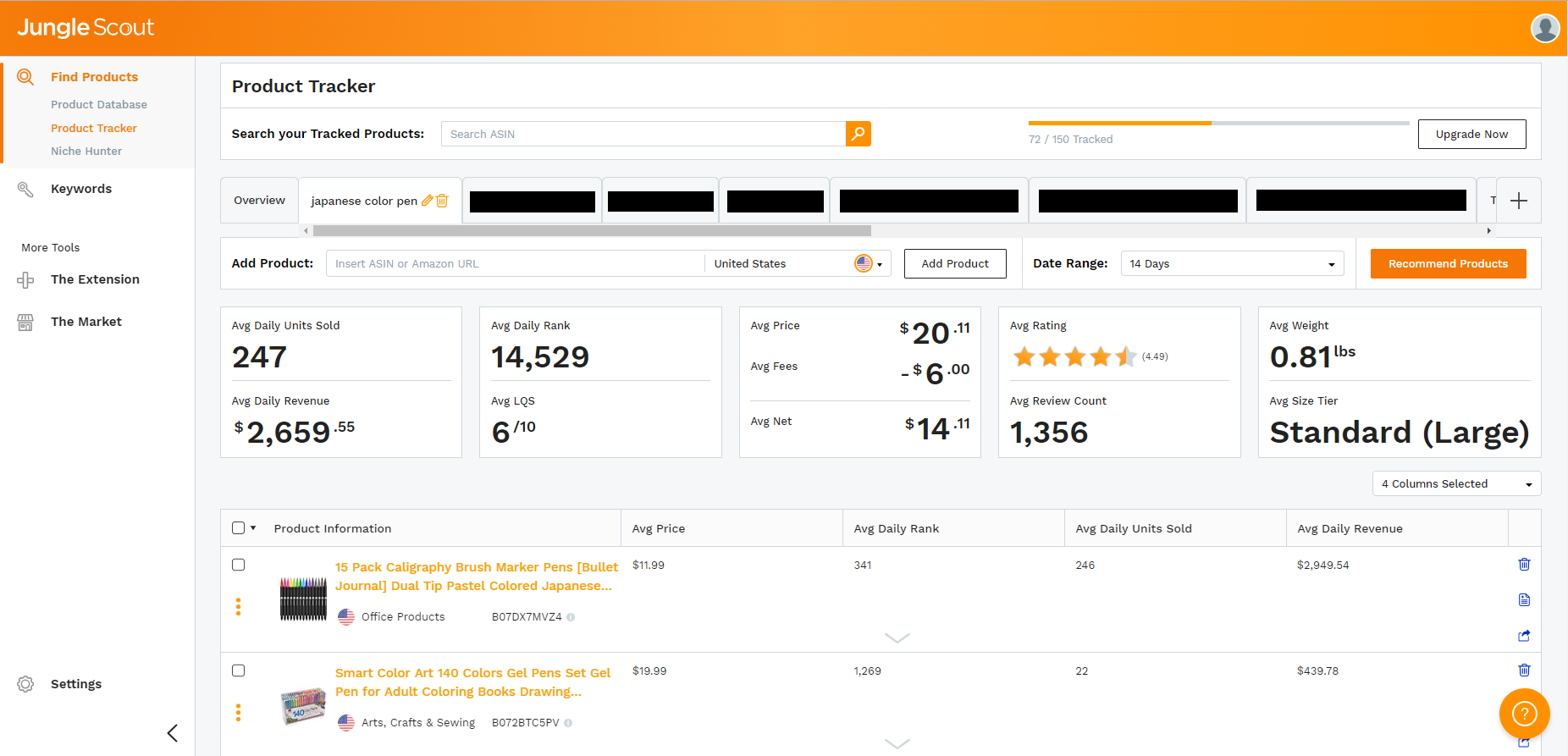This screenshot has height=756, width=1568.
Task: Open Niche Hunter in the sidebar
Action: click(x=86, y=152)
